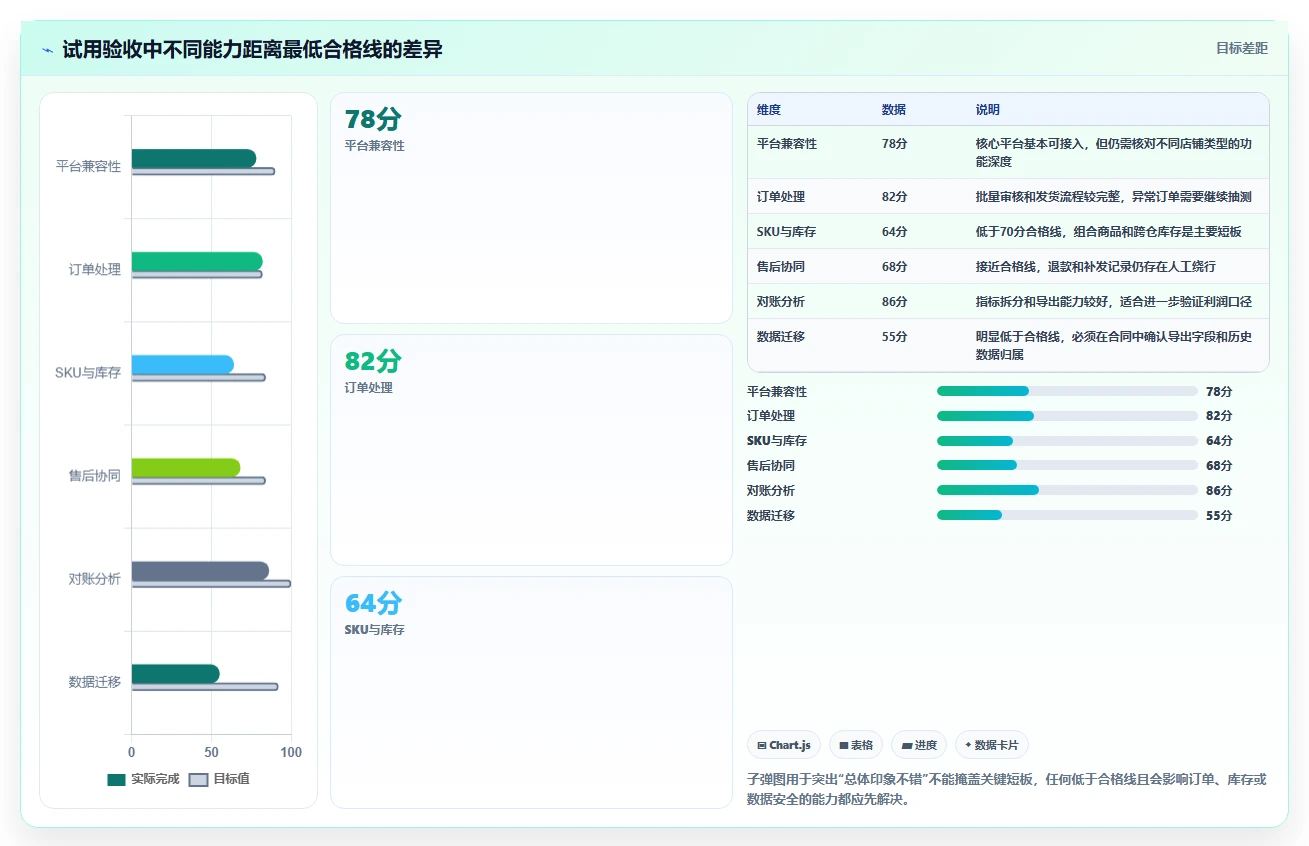Click the 55分 value in table
The width and height of the screenshot is (1309, 846).
tap(895, 337)
